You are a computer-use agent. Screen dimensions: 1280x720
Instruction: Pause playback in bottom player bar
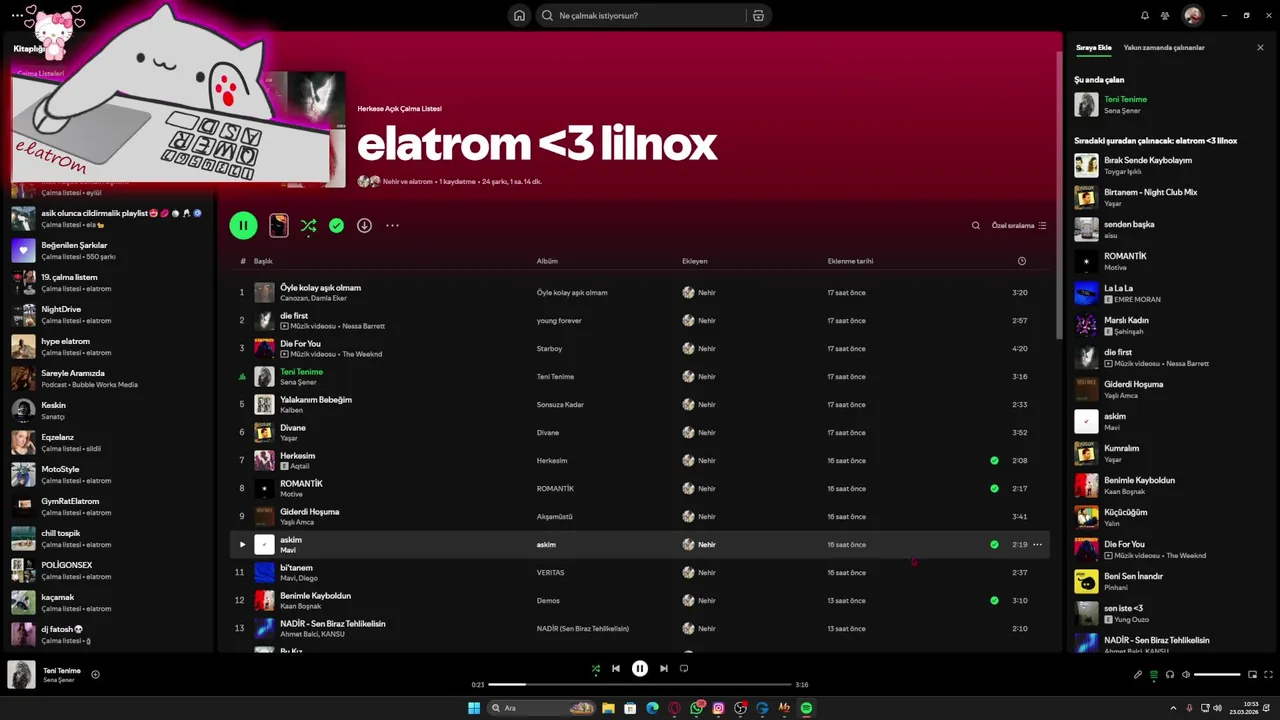(x=640, y=668)
